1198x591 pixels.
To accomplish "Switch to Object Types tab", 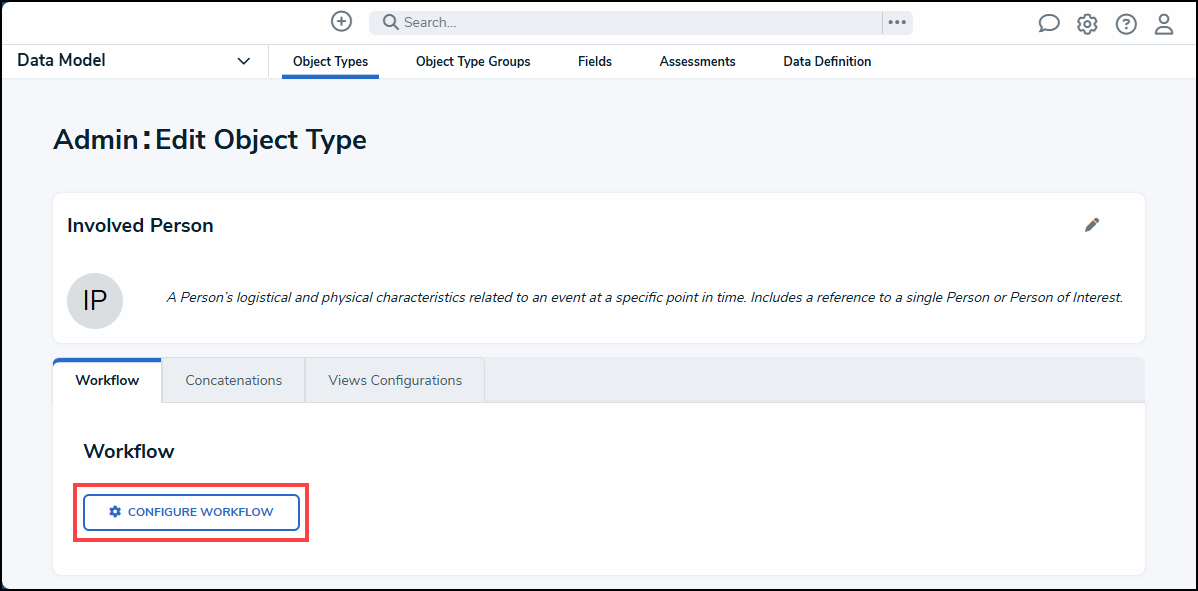I will click(330, 62).
